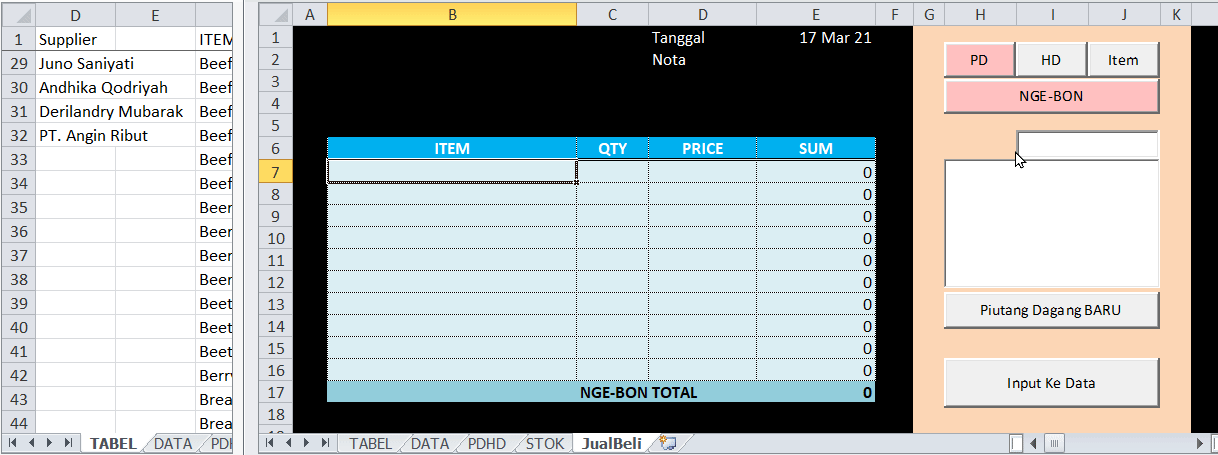This screenshot has width=1218, height=455.
Task: Click the search text box above the list
Action: [x=1088, y=145]
